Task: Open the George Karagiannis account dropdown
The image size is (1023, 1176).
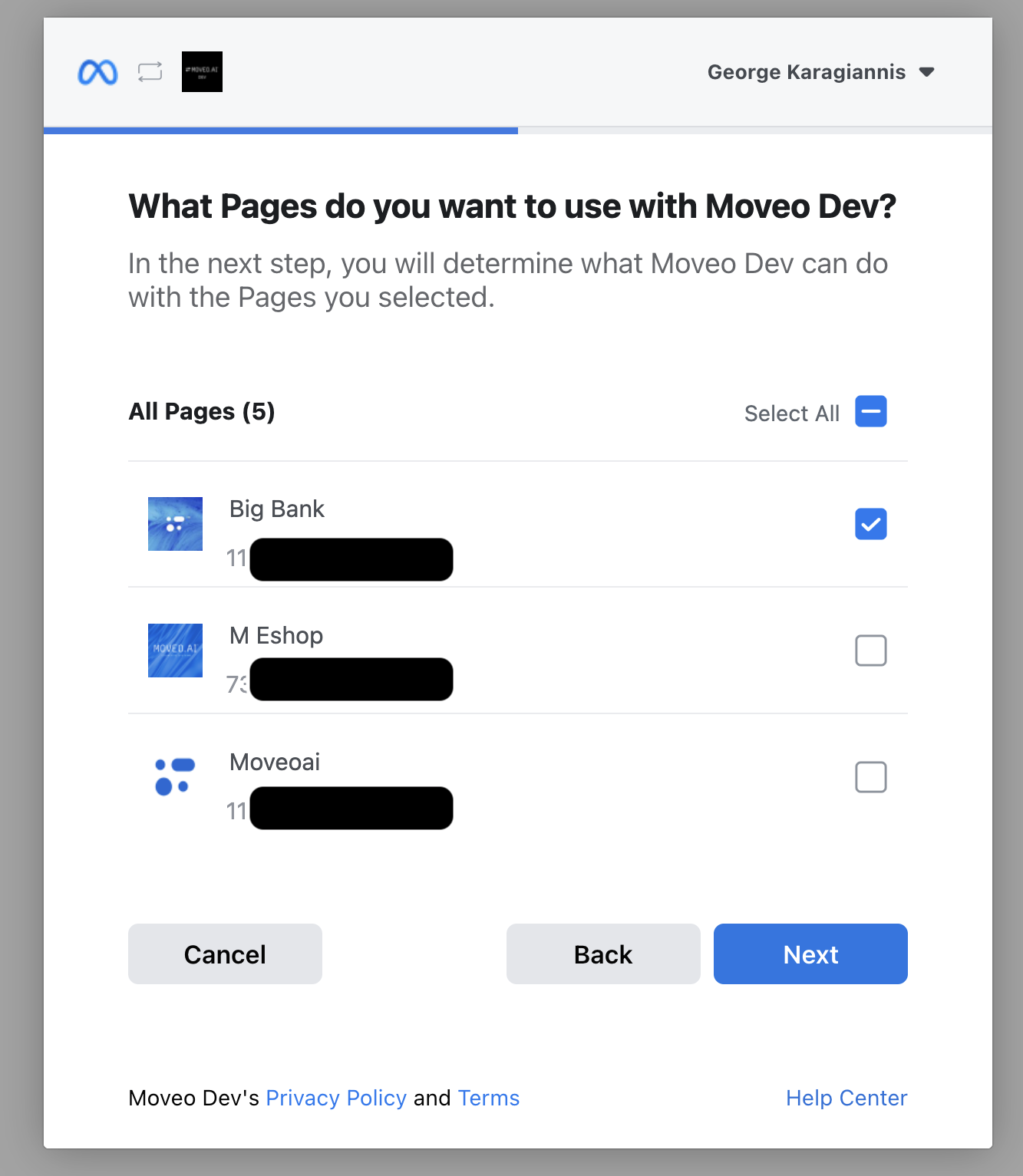Action: 806,72
